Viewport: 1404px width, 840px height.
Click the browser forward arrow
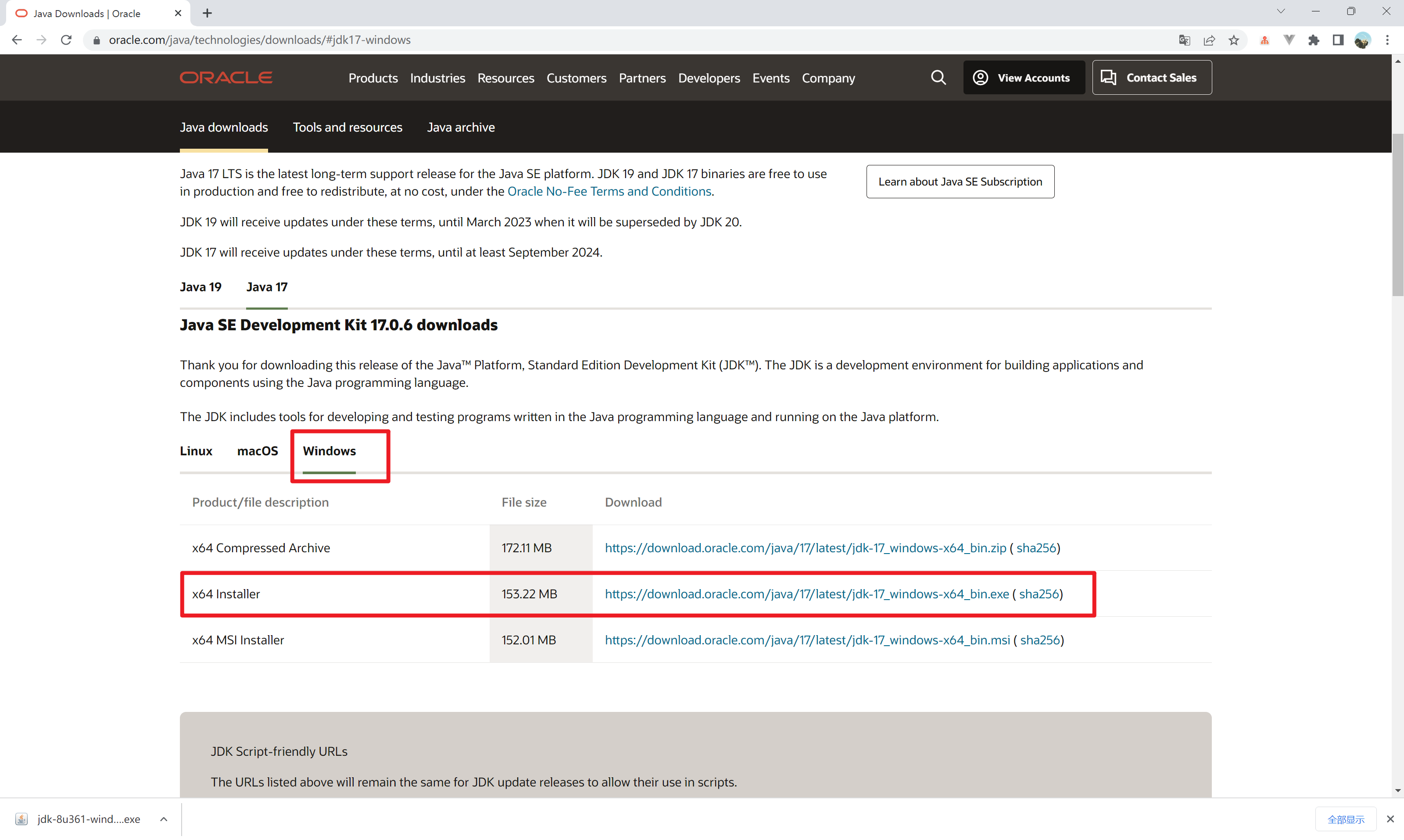point(41,40)
